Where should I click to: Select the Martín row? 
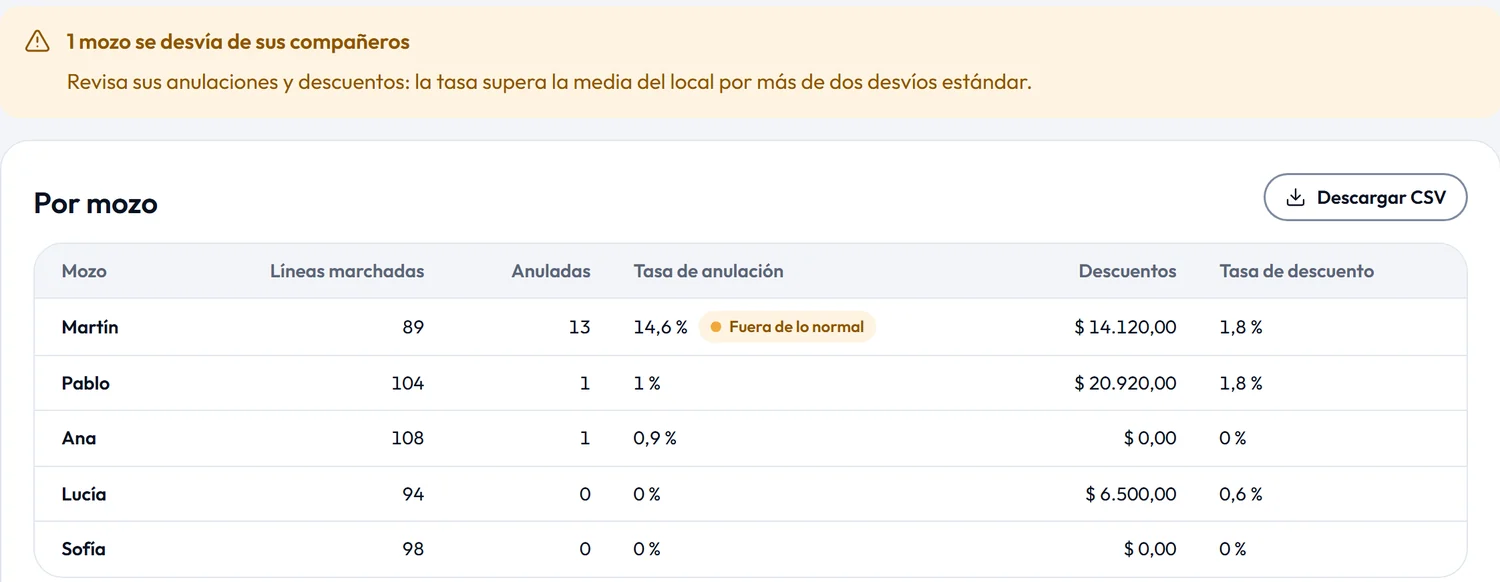click(x=750, y=327)
